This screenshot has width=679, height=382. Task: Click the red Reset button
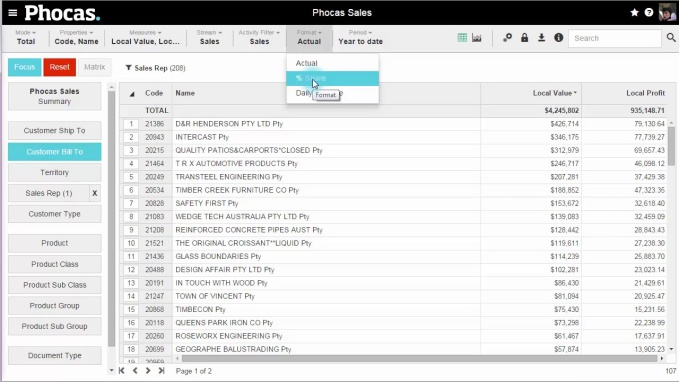[x=59, y=67]
